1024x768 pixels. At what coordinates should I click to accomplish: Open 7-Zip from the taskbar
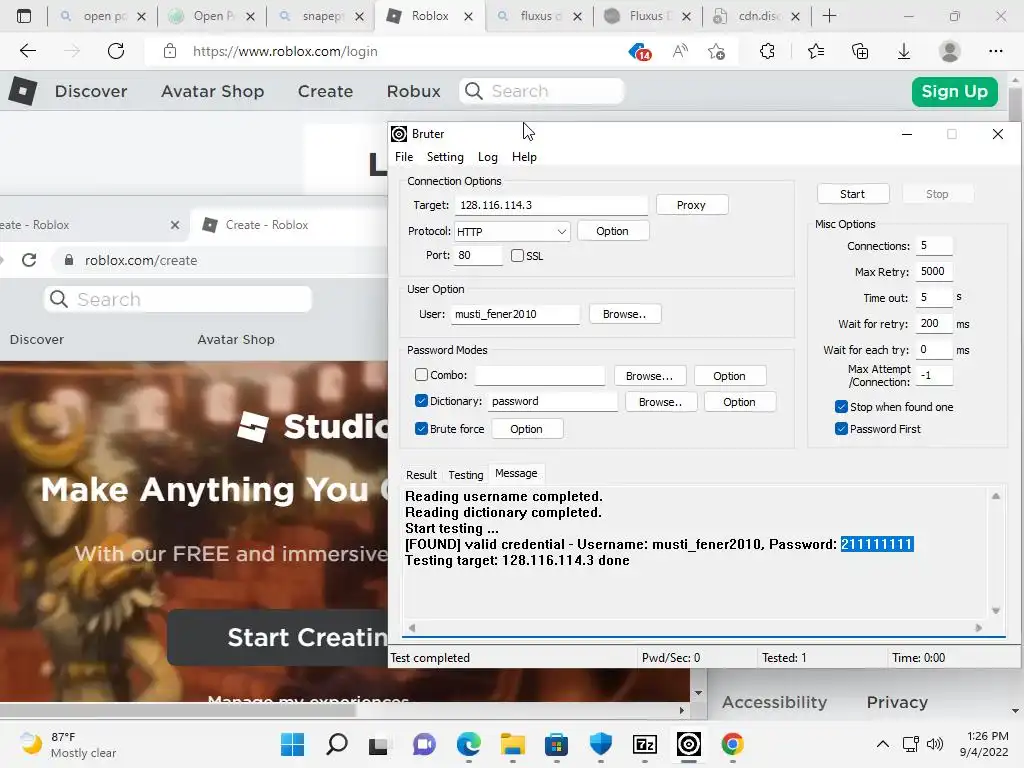coord(645,744)
